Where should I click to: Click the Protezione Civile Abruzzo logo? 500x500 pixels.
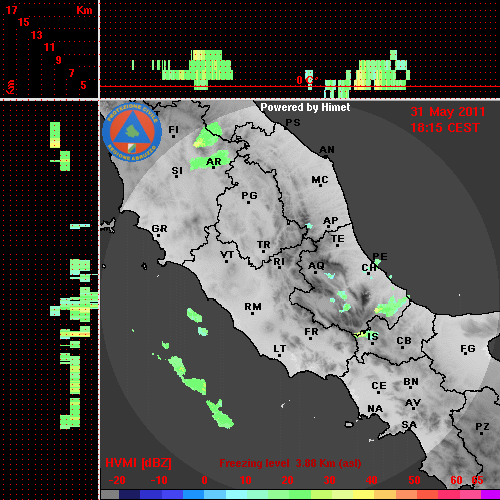[132, 132]
